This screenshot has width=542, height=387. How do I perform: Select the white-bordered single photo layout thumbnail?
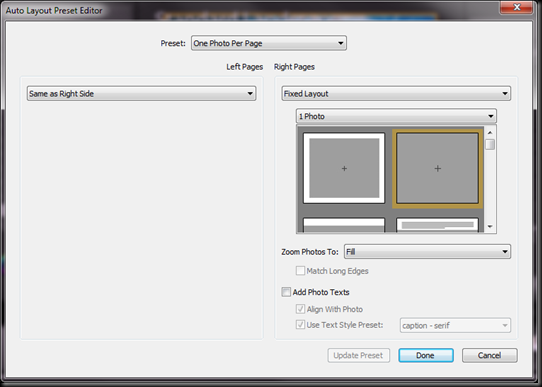pyautogui.click(x=344, y=168)
